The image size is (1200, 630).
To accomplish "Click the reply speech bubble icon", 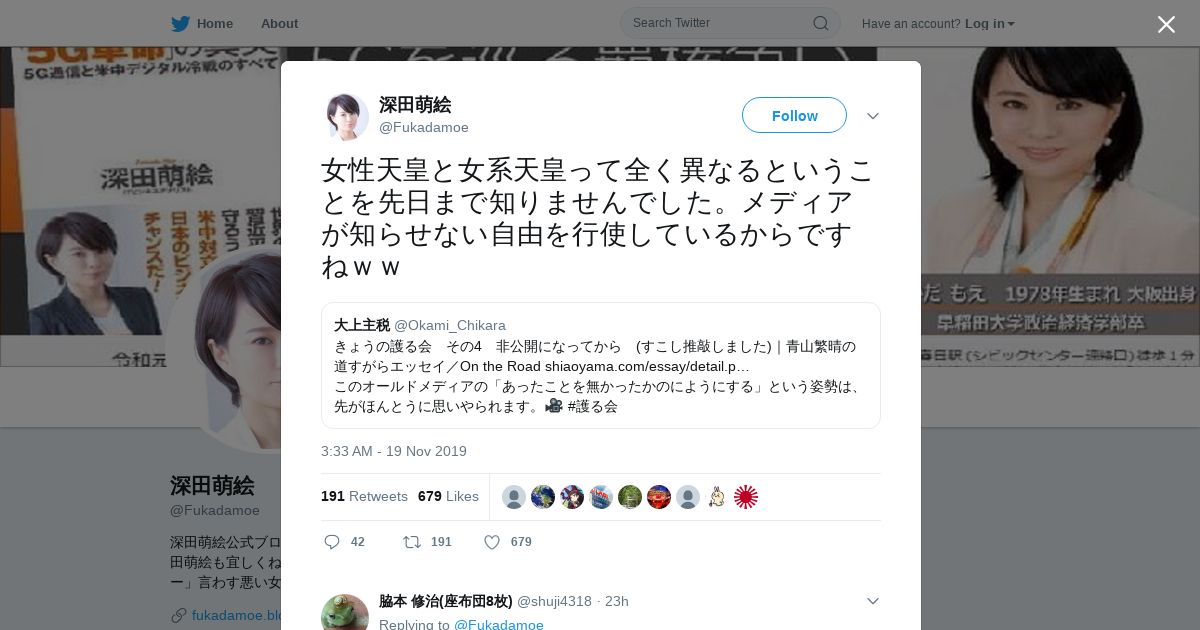I will 332,542.
